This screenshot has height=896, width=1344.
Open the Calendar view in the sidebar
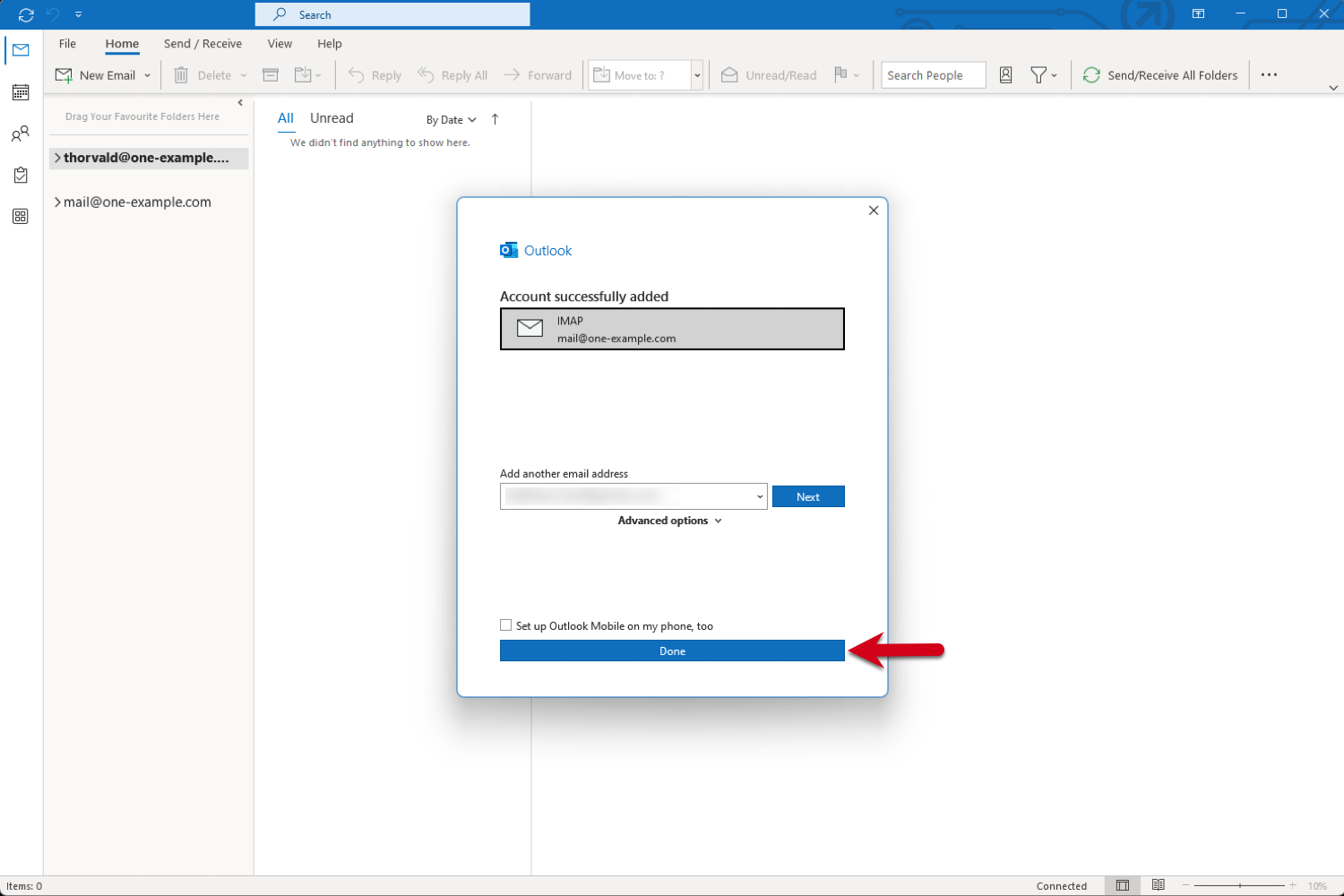(21, 92)
